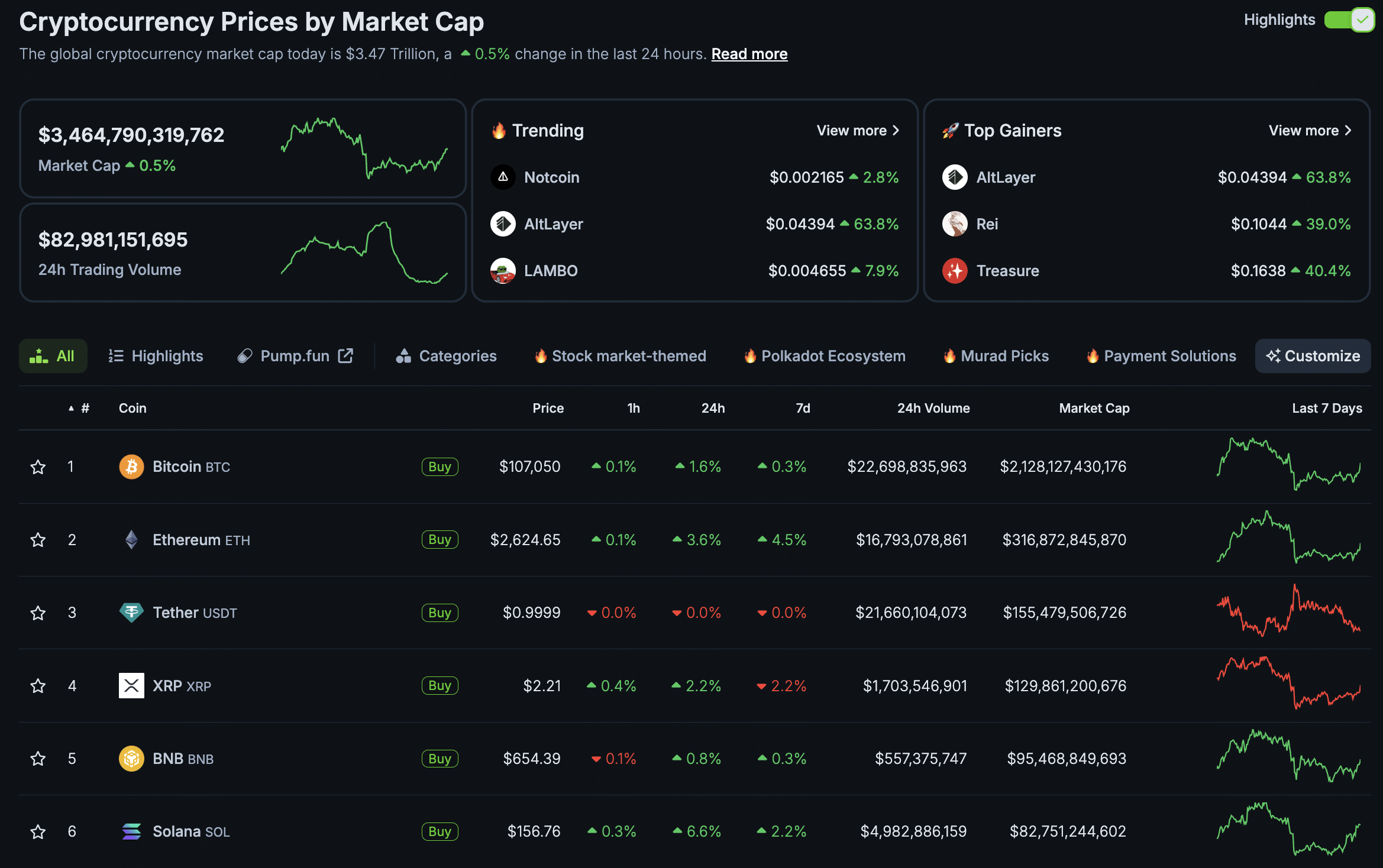The image size is (1383, 868).
Task: Select Murad Picks category
Action: click(996, 356)
